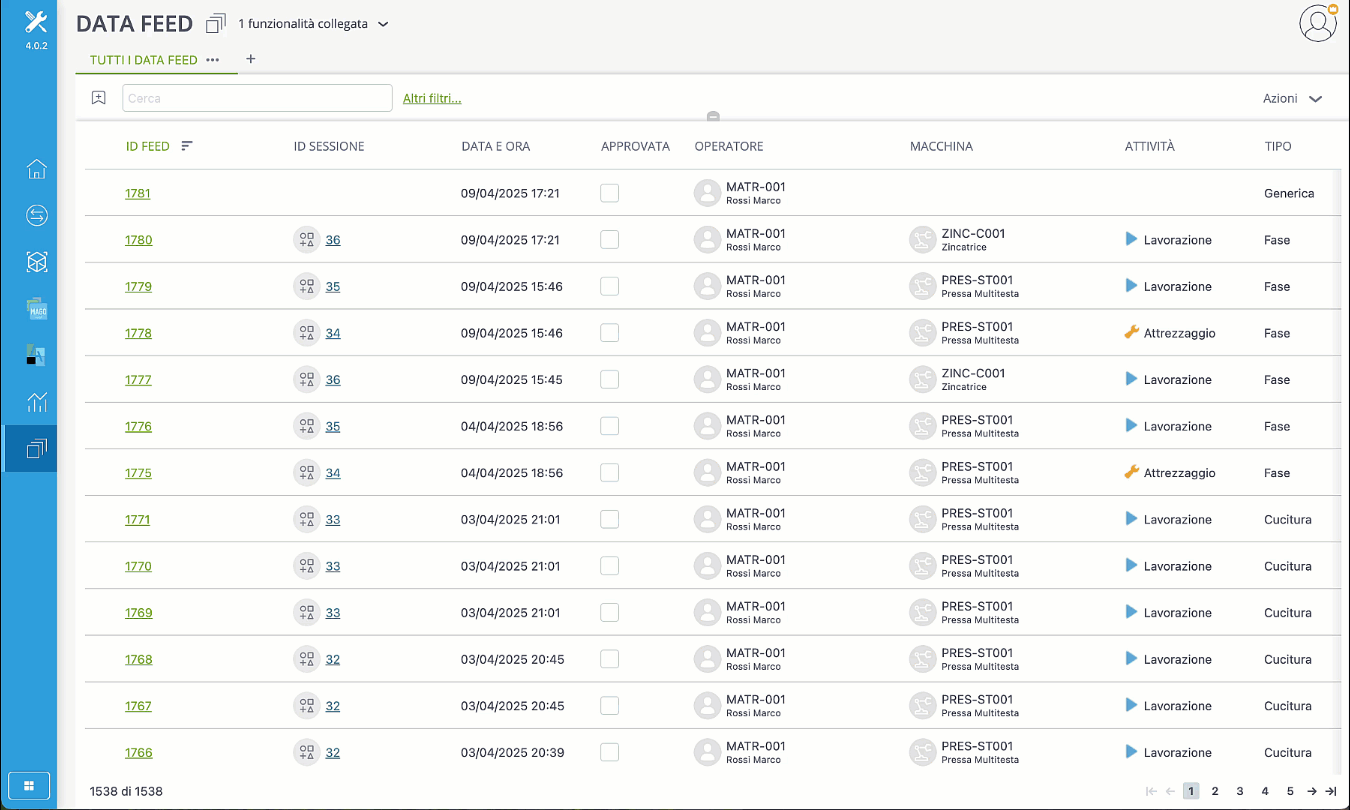Viewport: 1350px width, 810px height.
Task: Go to page 3
Action: pyautogui.click(x=1240, y=791)
